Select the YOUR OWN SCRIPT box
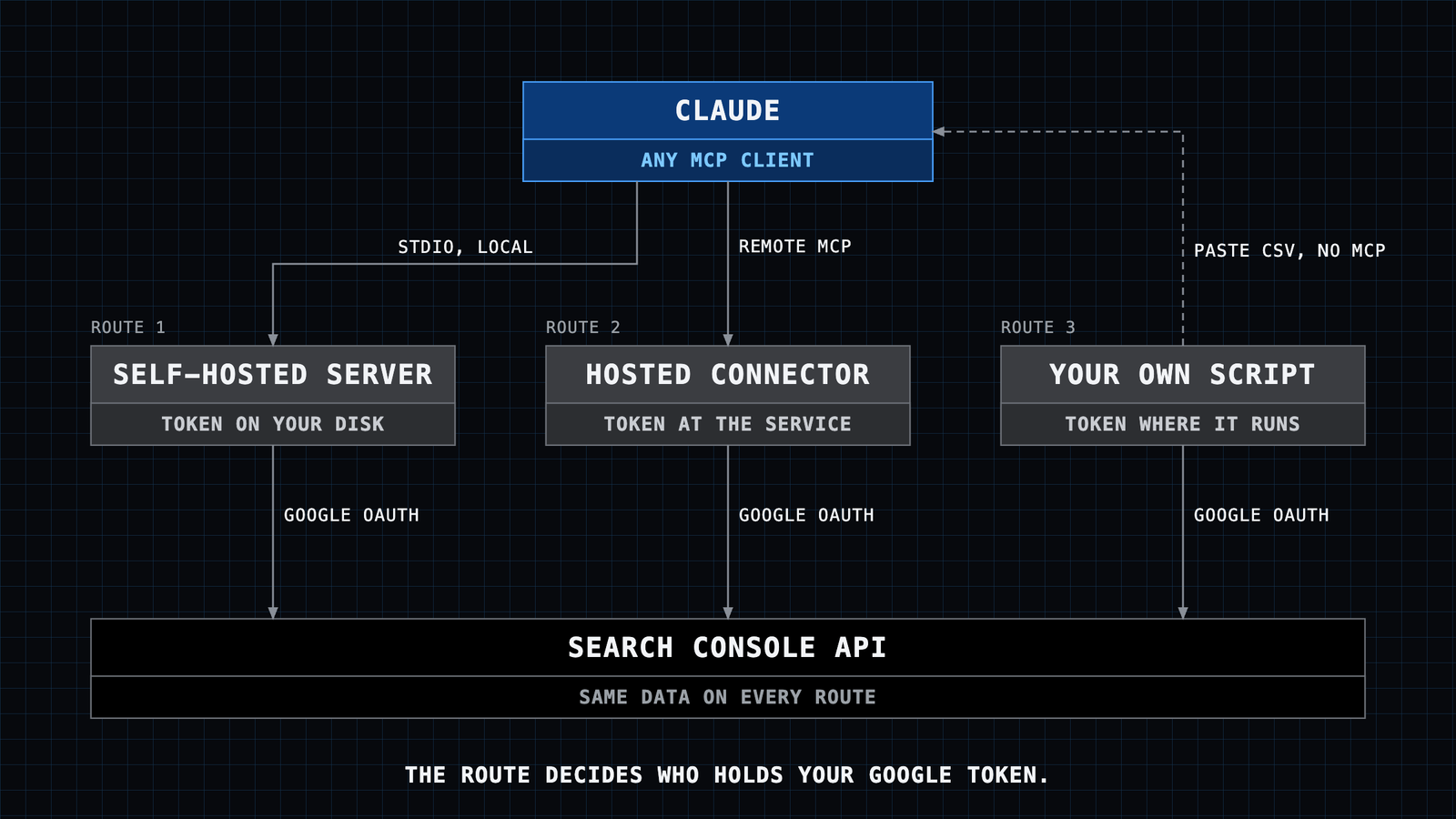1456x819 pixels. pos(1183,395)
